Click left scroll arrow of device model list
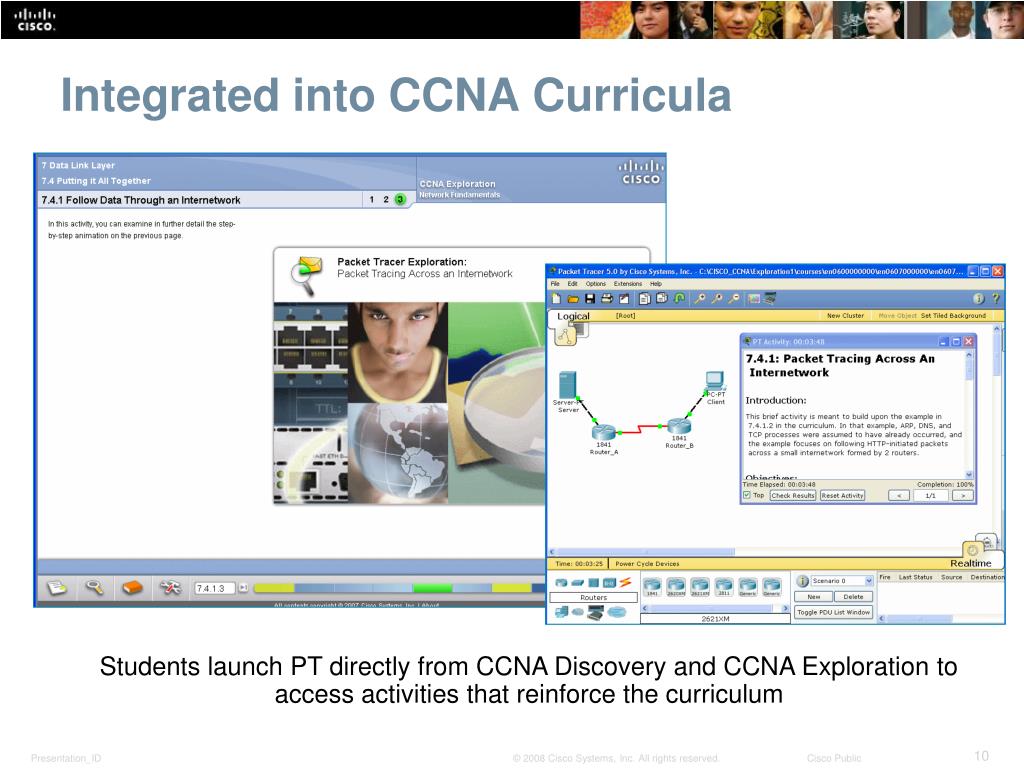Viewport: 1024px width, 768px height. point(645,608)
